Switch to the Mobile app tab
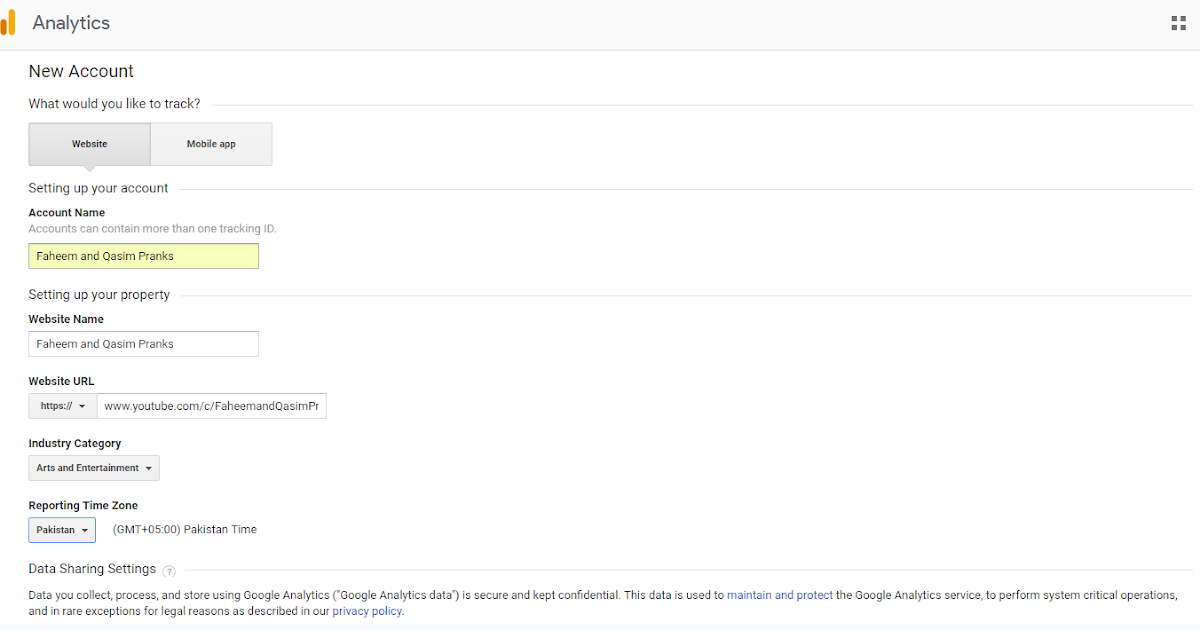The image size is (1200, 630). 211,144
